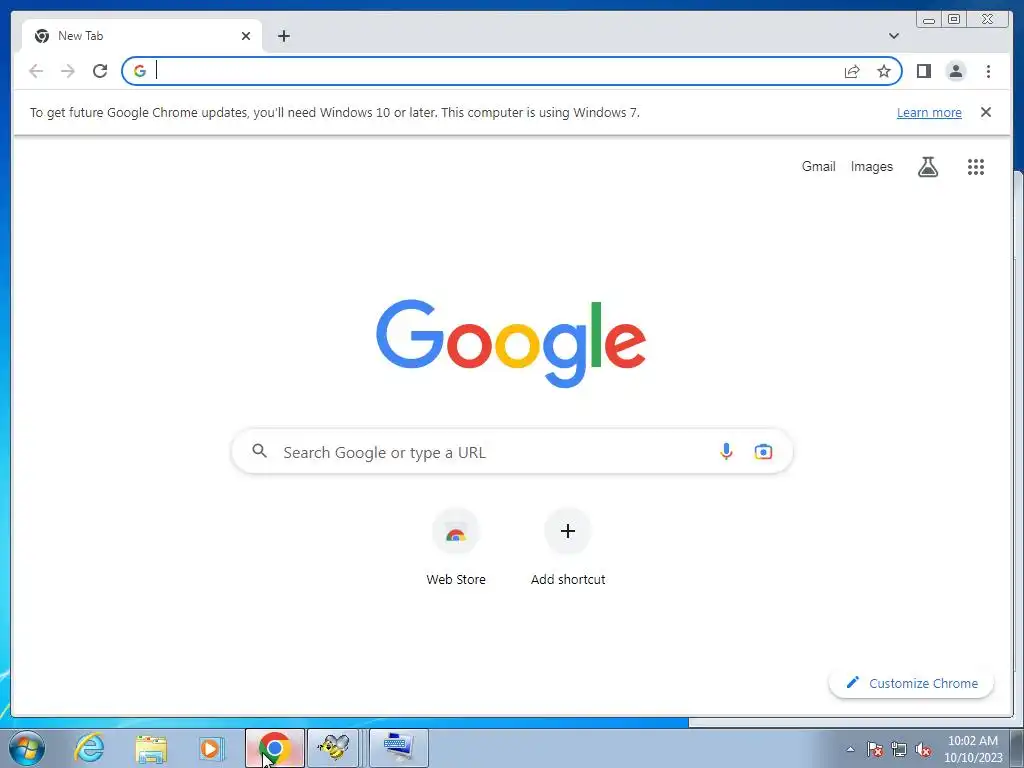Open the Action Center flag icon
1024x768 pixels.
(875, 750)
